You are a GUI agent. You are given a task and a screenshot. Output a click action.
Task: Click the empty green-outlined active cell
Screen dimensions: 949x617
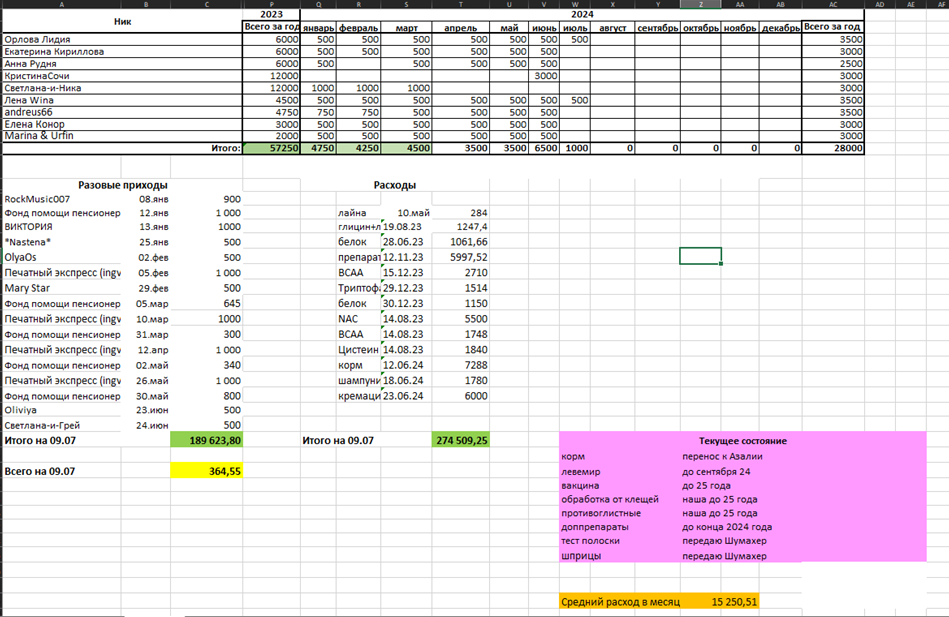click(700, 256)
